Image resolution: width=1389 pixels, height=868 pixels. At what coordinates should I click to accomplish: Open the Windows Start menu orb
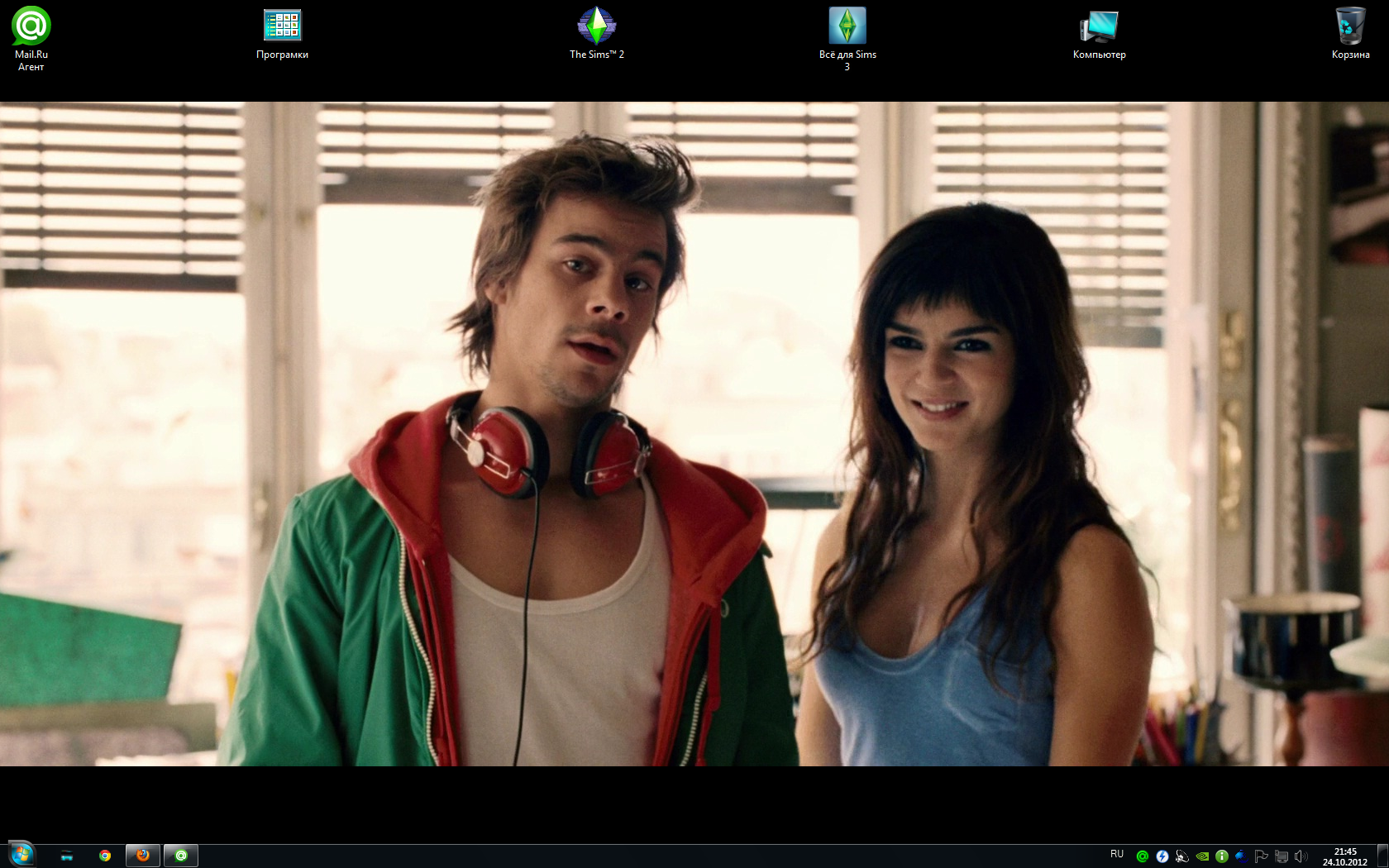pyautogui.click(x=21, y=855)
